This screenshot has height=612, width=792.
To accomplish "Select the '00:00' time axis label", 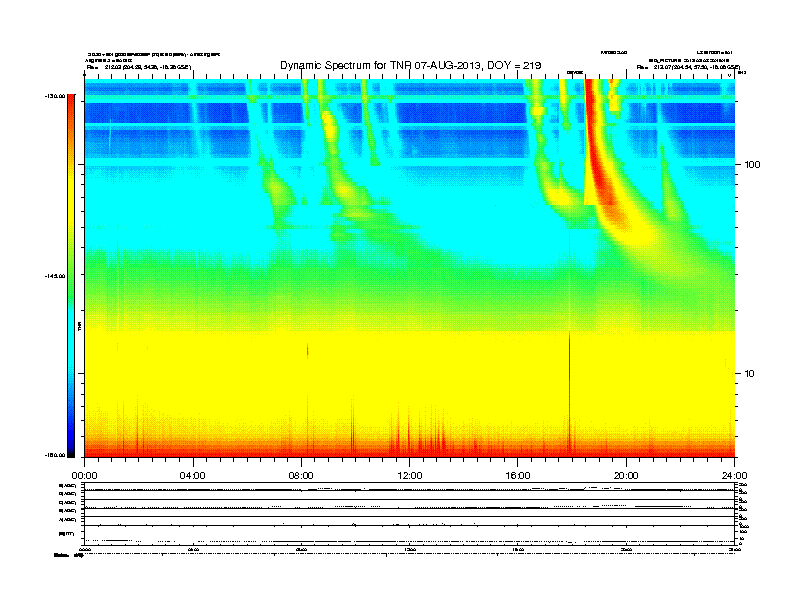I will (x=84, y=476).
